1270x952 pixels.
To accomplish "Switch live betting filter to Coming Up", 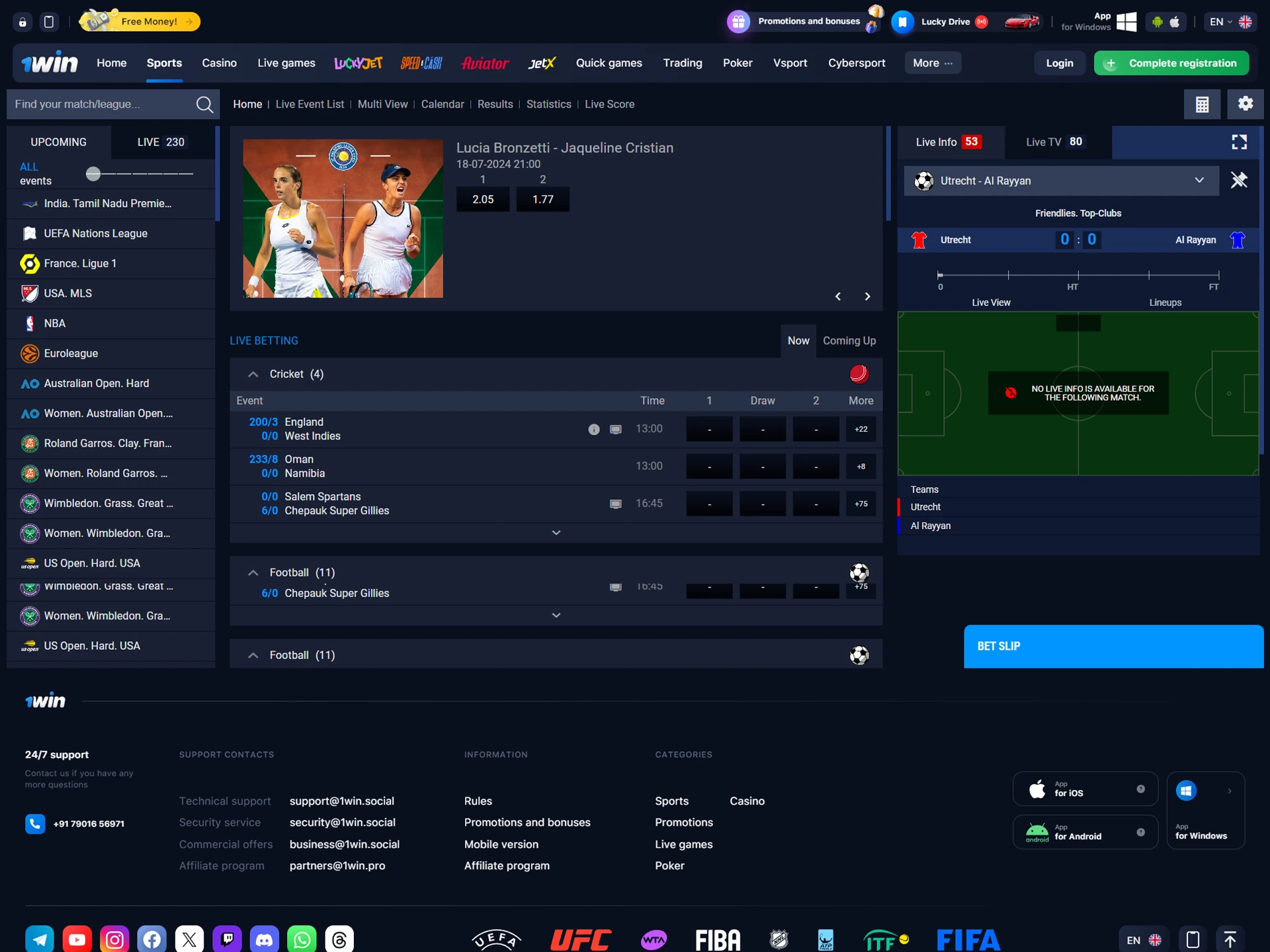I will point(849,340).
